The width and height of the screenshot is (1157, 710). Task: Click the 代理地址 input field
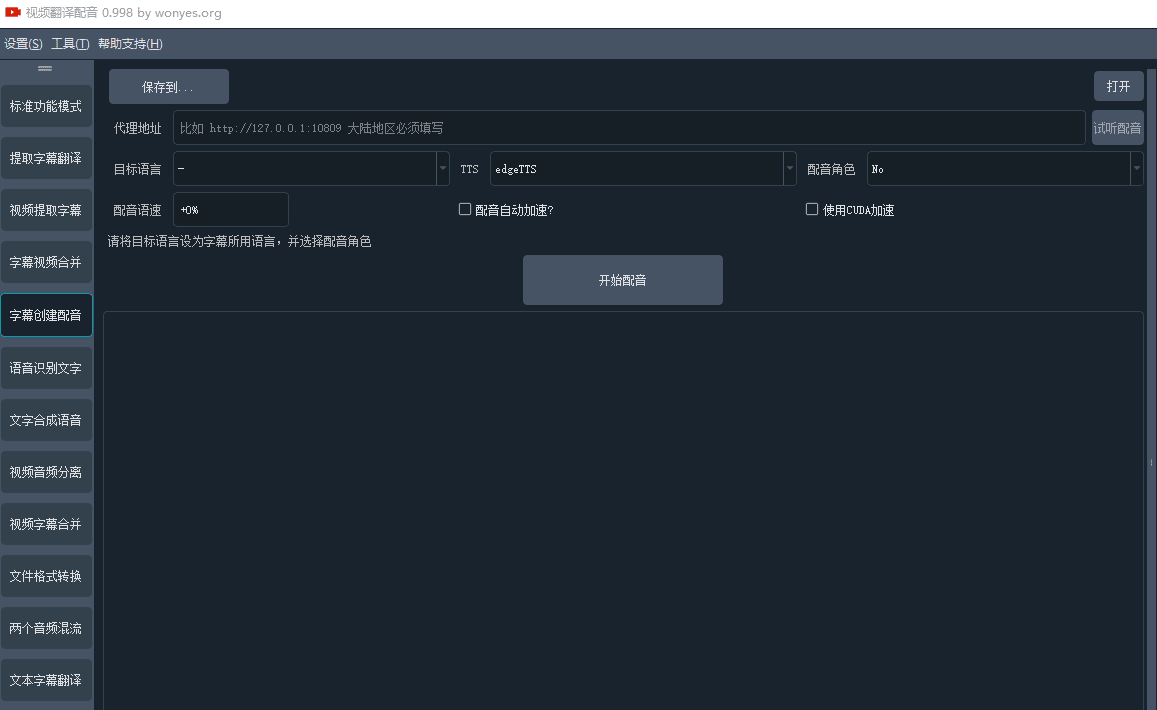click(x=628, y=128)
